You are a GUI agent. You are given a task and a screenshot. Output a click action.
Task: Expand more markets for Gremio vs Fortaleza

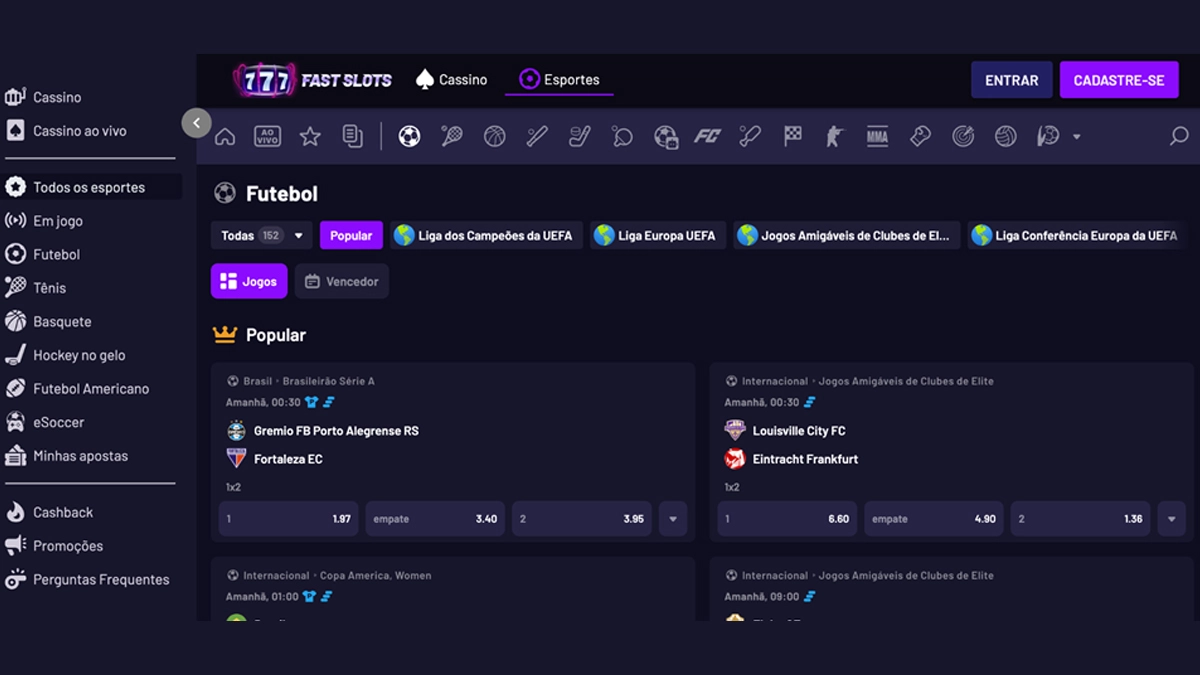(673, 519)
